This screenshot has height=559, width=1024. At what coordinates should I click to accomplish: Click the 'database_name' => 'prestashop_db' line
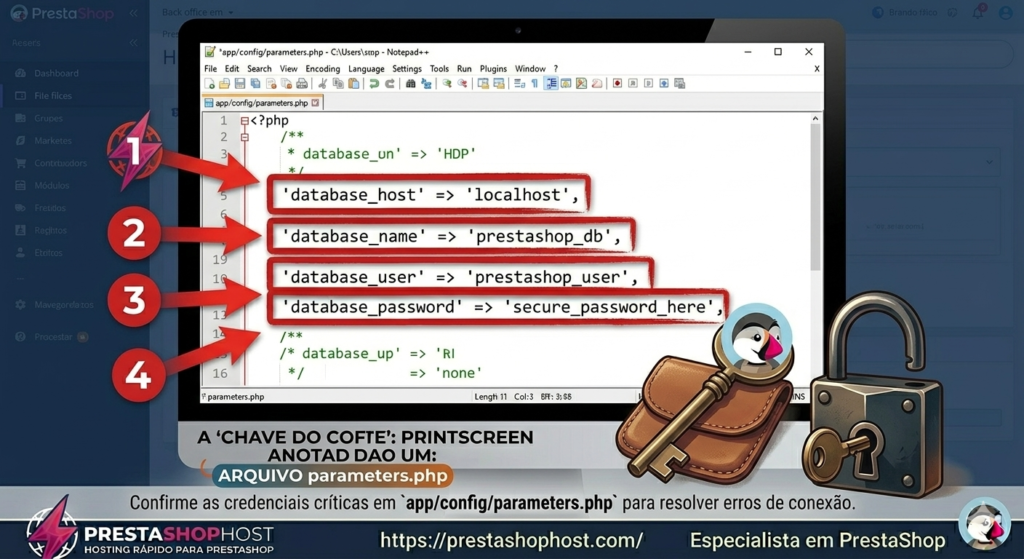[451, 236]
